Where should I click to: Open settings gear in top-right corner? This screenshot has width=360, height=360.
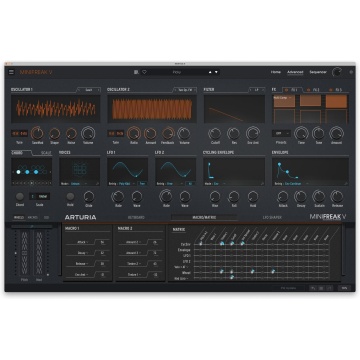point(351,72)
